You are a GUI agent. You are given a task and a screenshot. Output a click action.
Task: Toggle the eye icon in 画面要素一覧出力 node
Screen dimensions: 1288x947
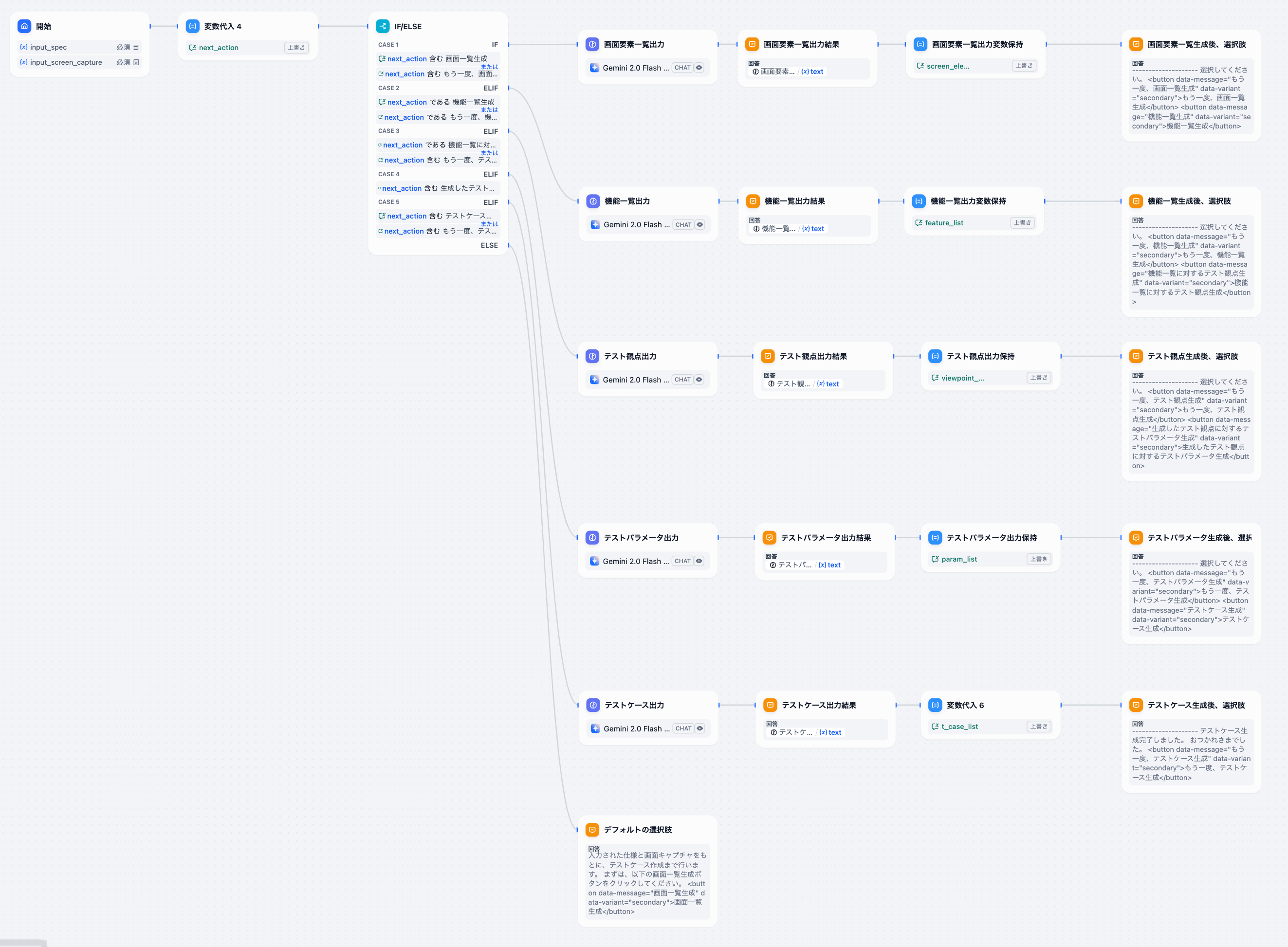pyautogui.click(x=699, y=68)
